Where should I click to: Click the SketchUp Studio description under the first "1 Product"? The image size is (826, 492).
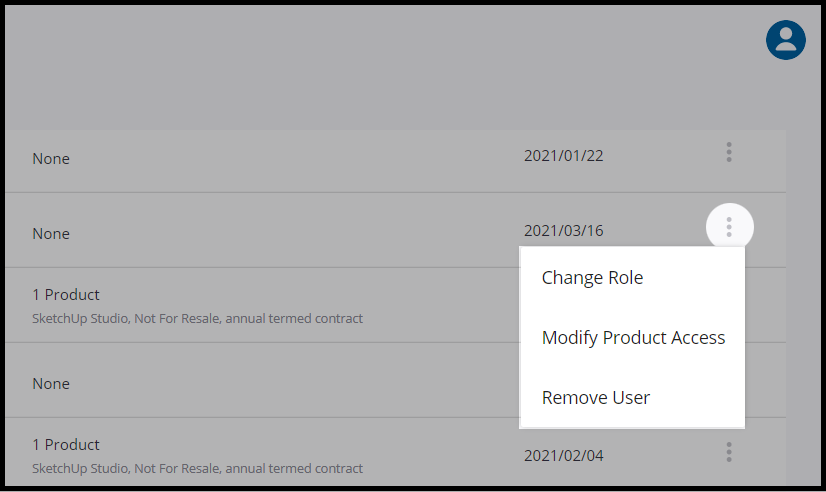click(197, 319)
